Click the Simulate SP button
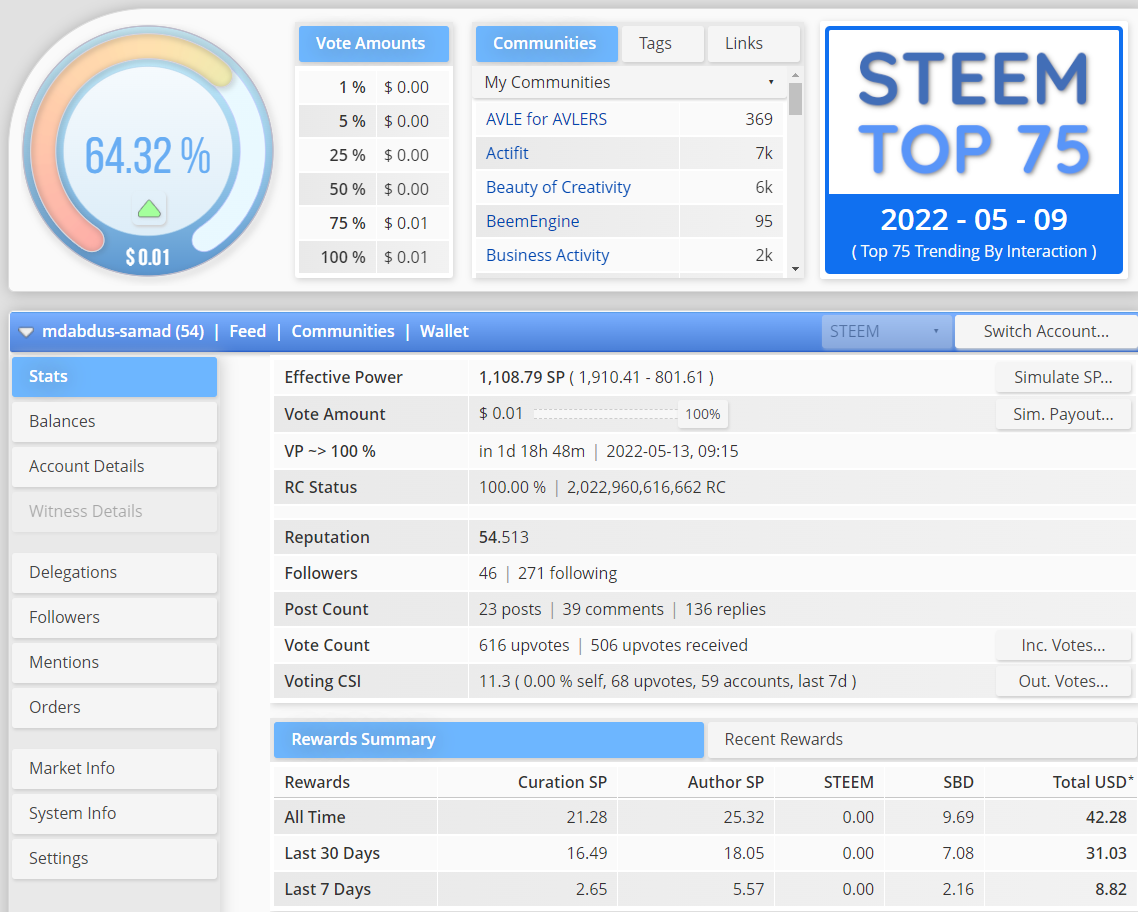This screenshot has width=1138, height=912. coord(1063,377)
